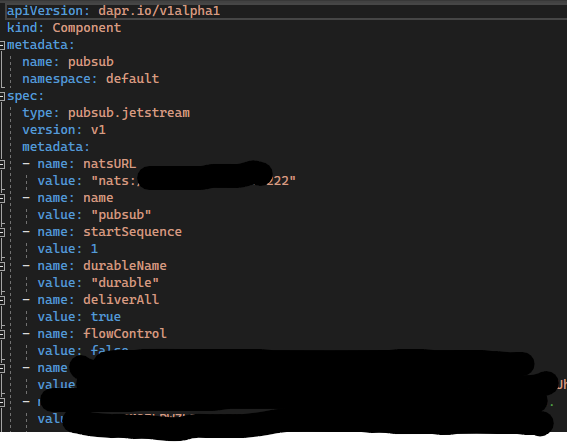Collapse the natsURL entry fold marker
The width and height of the screenshot is (567, 442).
pos(2,164)
